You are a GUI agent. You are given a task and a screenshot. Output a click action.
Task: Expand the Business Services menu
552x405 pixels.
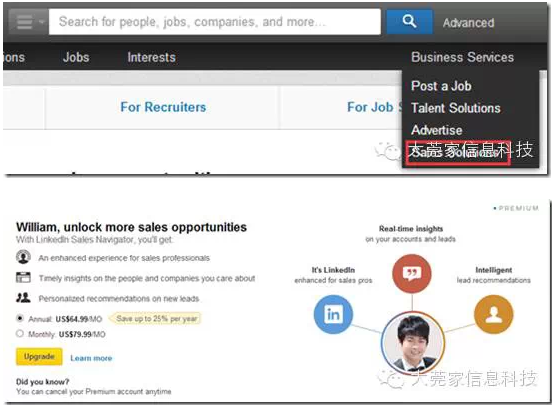pyautogui.click(x=462, y=57)
